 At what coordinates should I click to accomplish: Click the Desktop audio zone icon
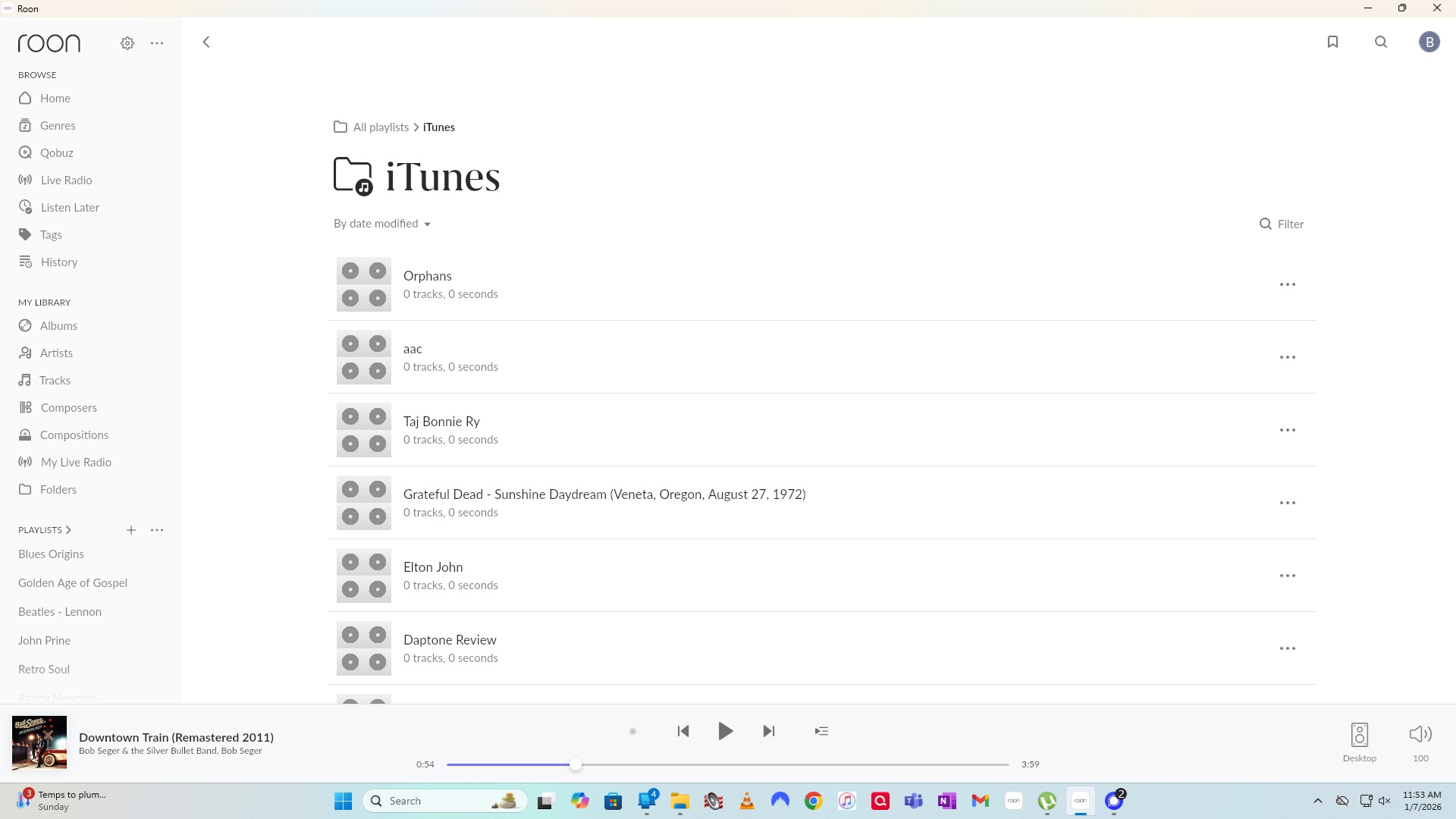1359,735
